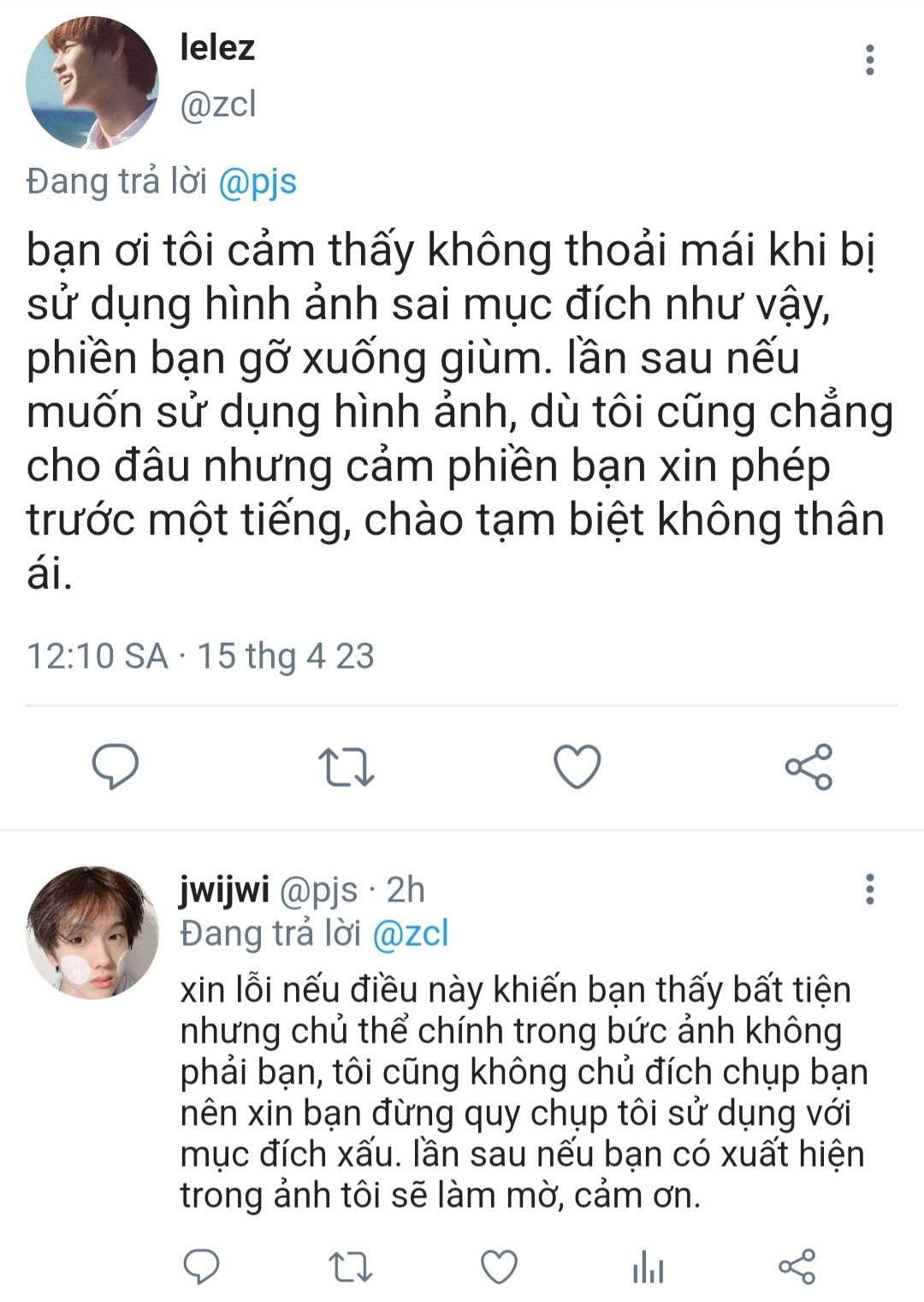The width and height of the screenshot is (924, 1302).
Task: Open lelez display name profile
Action: [217, 47]
